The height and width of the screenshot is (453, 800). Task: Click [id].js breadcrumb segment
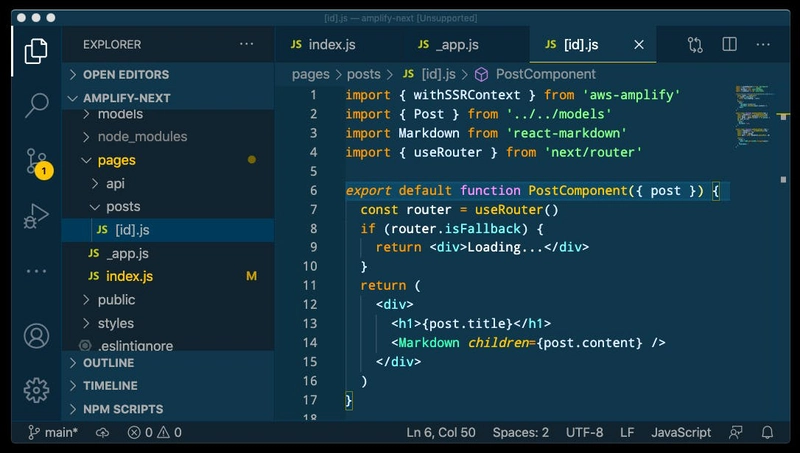pyautogui.click(x=429, y=74)
